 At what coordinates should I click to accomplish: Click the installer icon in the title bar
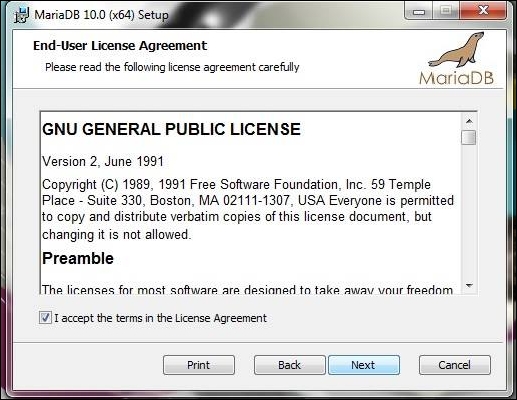coord(21,15)
